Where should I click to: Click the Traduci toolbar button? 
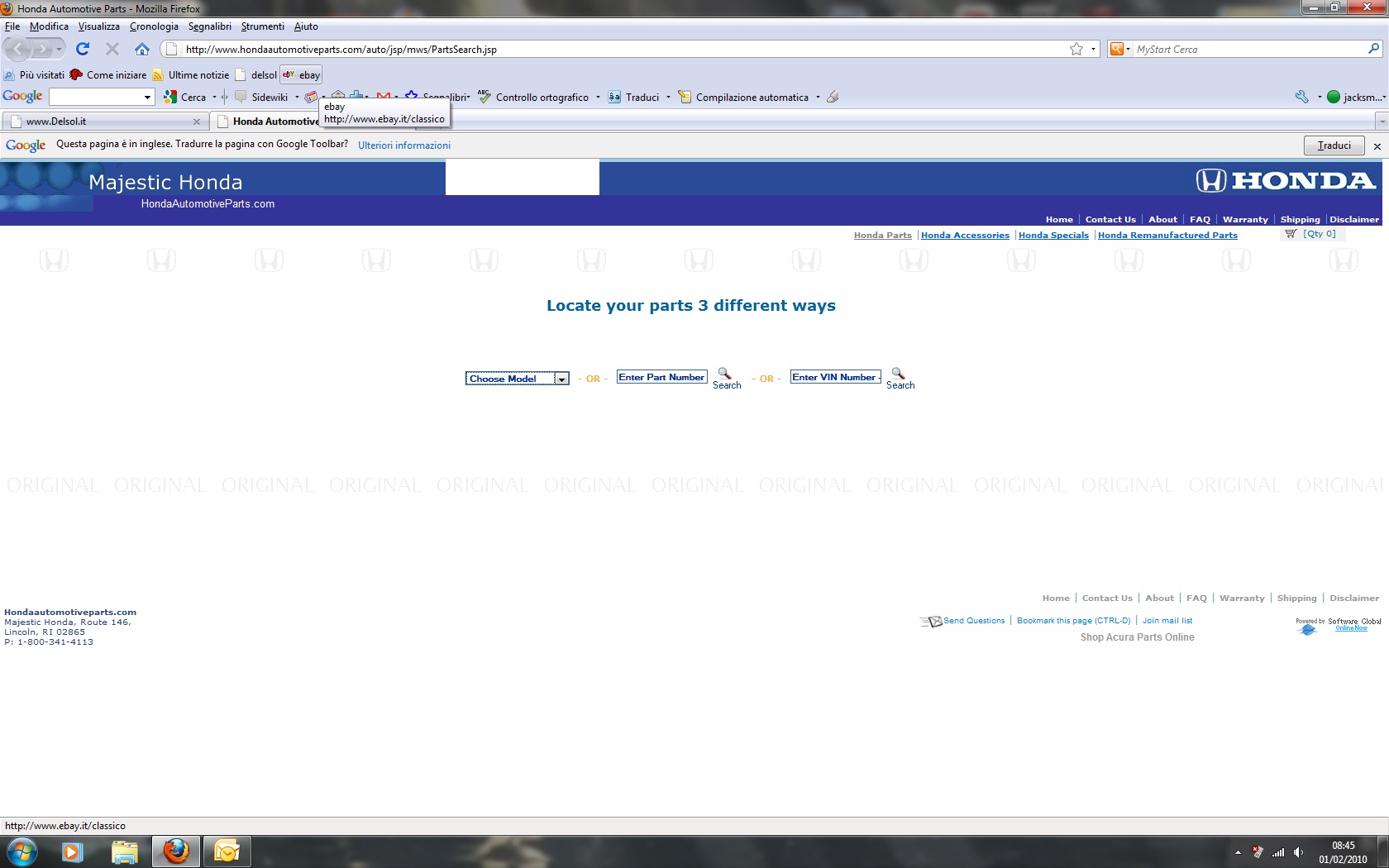click(x=634, y=98)
